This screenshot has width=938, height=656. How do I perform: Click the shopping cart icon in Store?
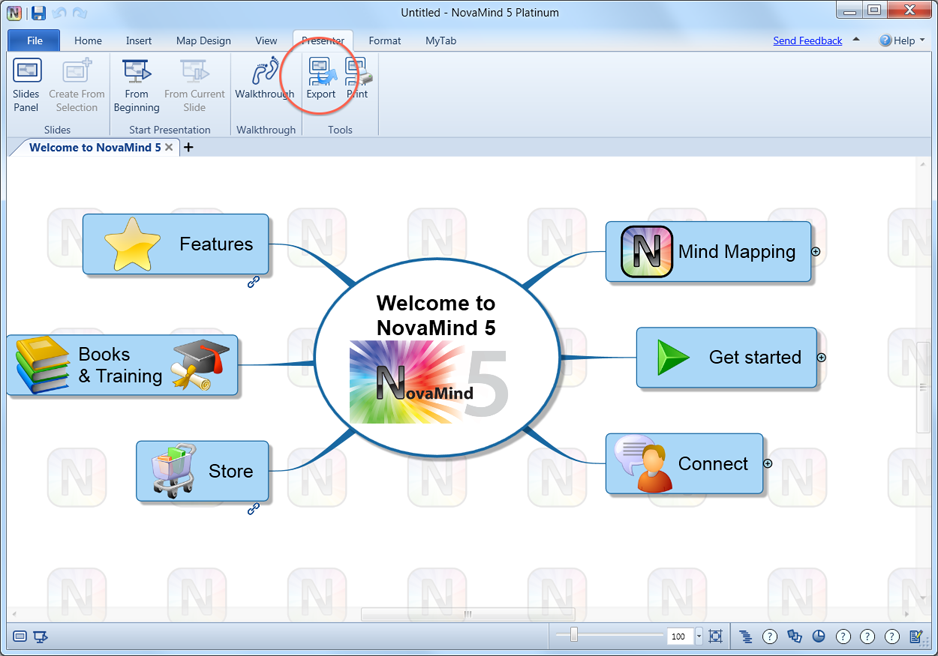pos(174,471)
